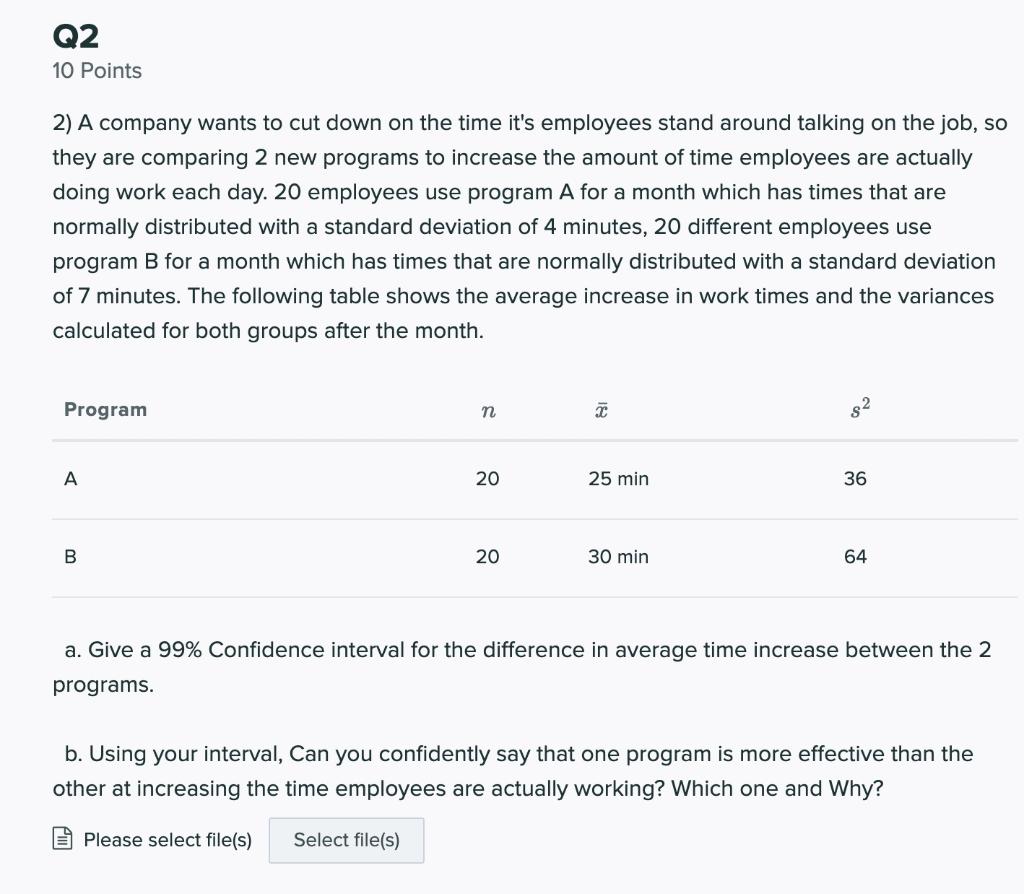Screen dimensions: 1024x894
Task: Click the variance value 64 in row B
Action: click(x=855, y=556)
